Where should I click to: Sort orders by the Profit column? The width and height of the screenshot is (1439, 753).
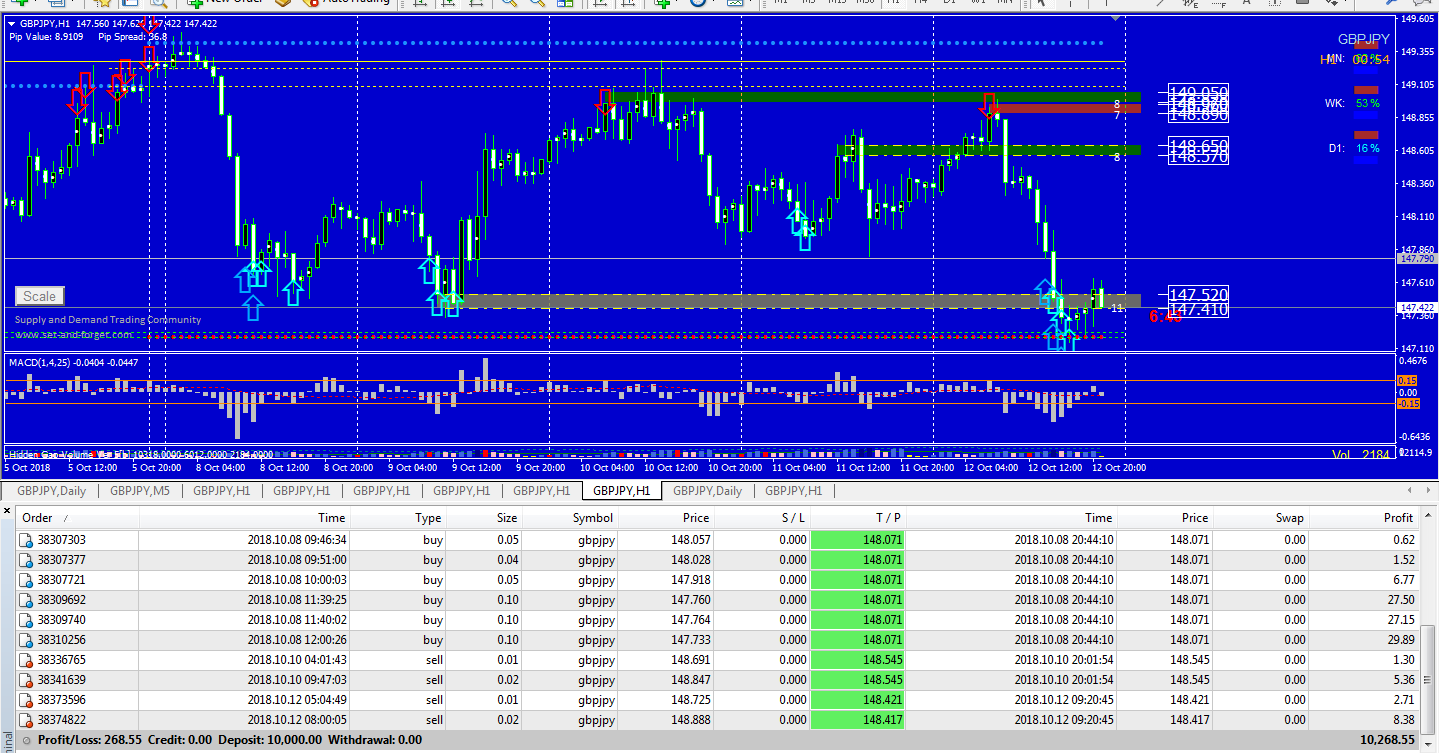pyautogui.click(x=1398, y=518)
